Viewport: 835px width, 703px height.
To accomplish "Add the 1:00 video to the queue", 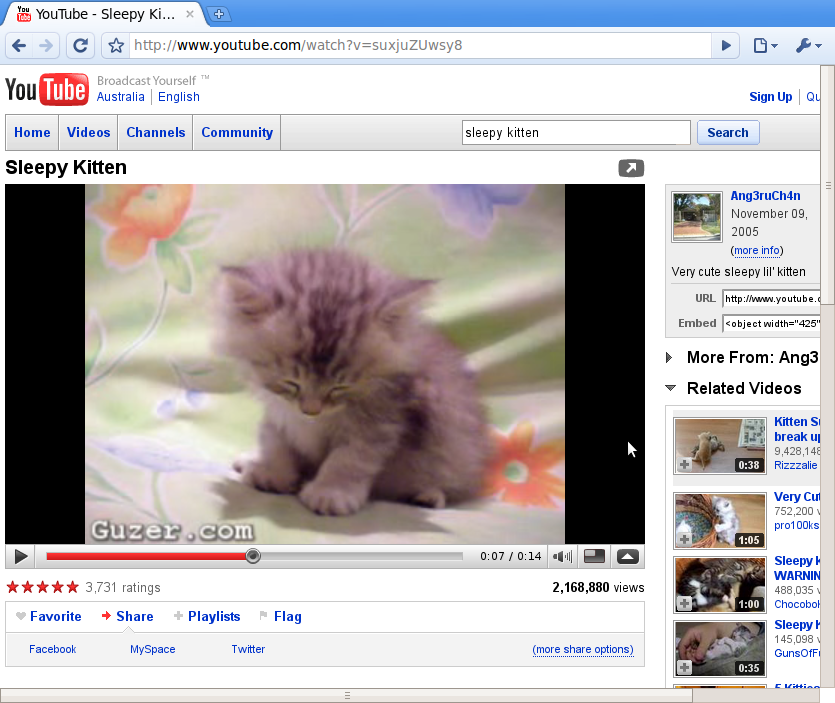I will tap(685, 604).
